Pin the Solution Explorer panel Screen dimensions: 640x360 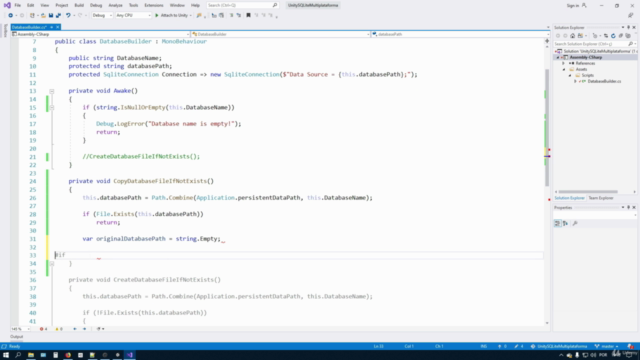628,27
